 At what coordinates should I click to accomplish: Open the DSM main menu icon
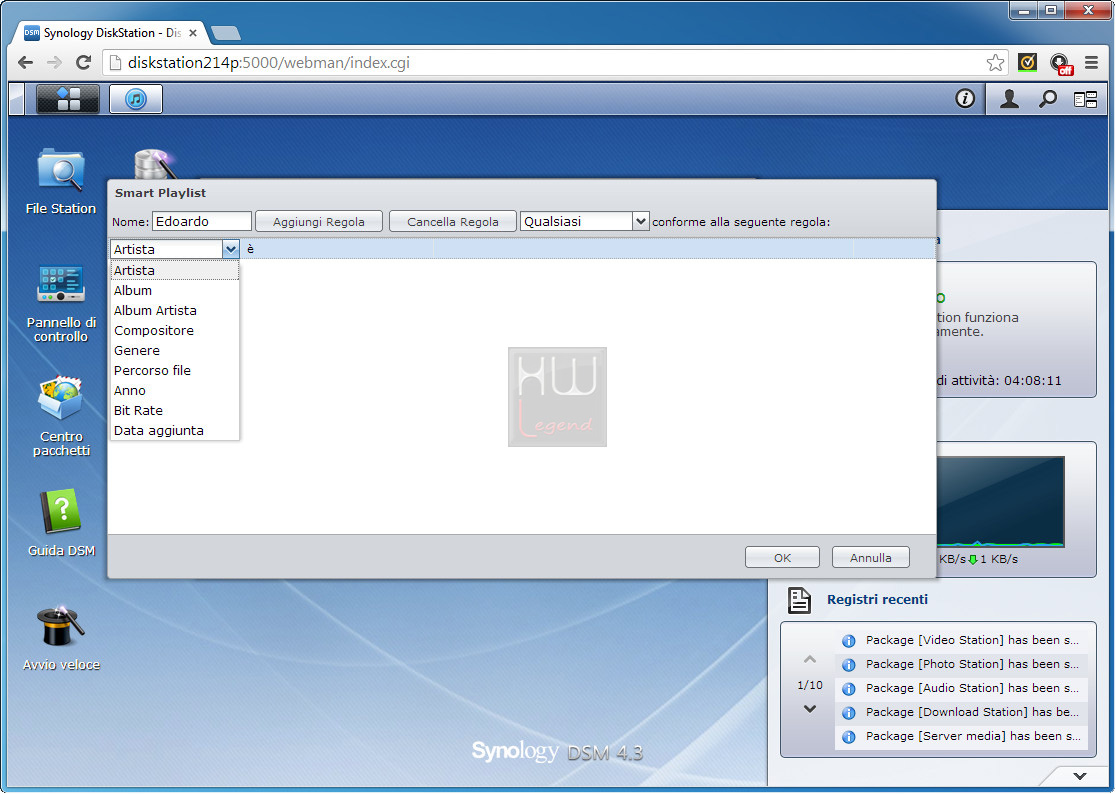click(x=68, y=98)
